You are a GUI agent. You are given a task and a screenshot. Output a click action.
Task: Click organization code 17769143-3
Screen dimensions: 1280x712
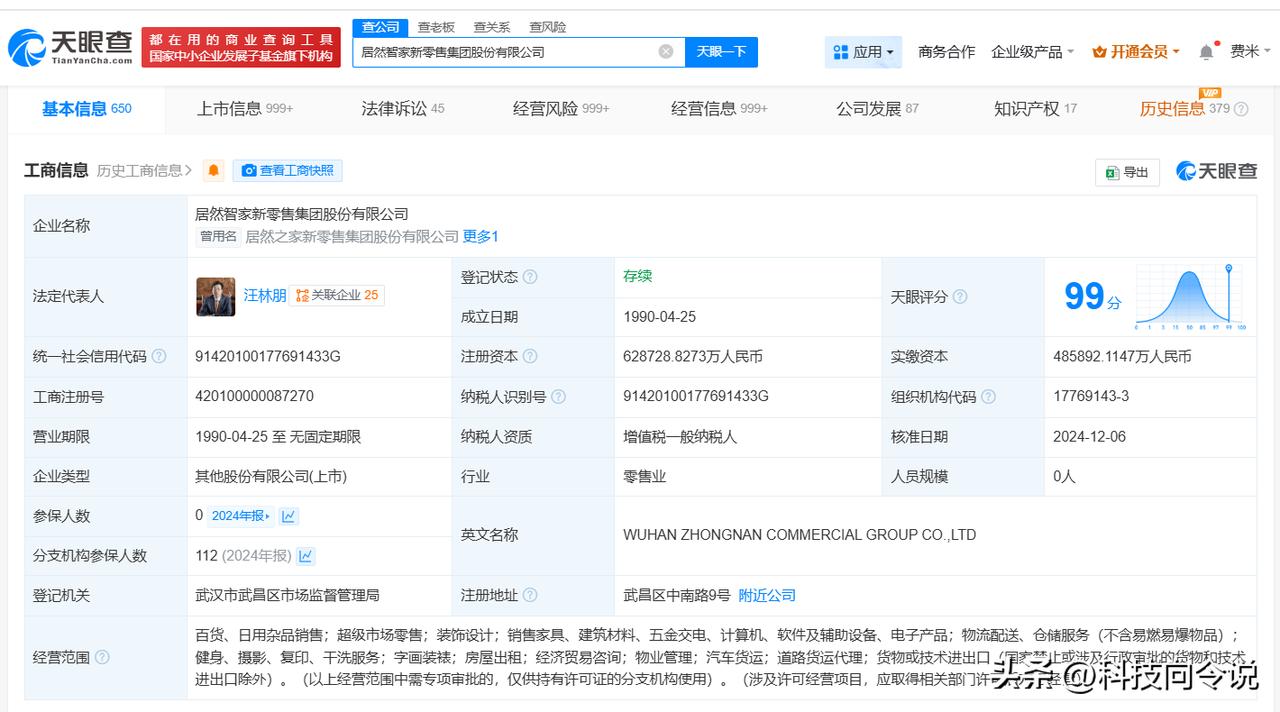click(x=1091, y=397)
